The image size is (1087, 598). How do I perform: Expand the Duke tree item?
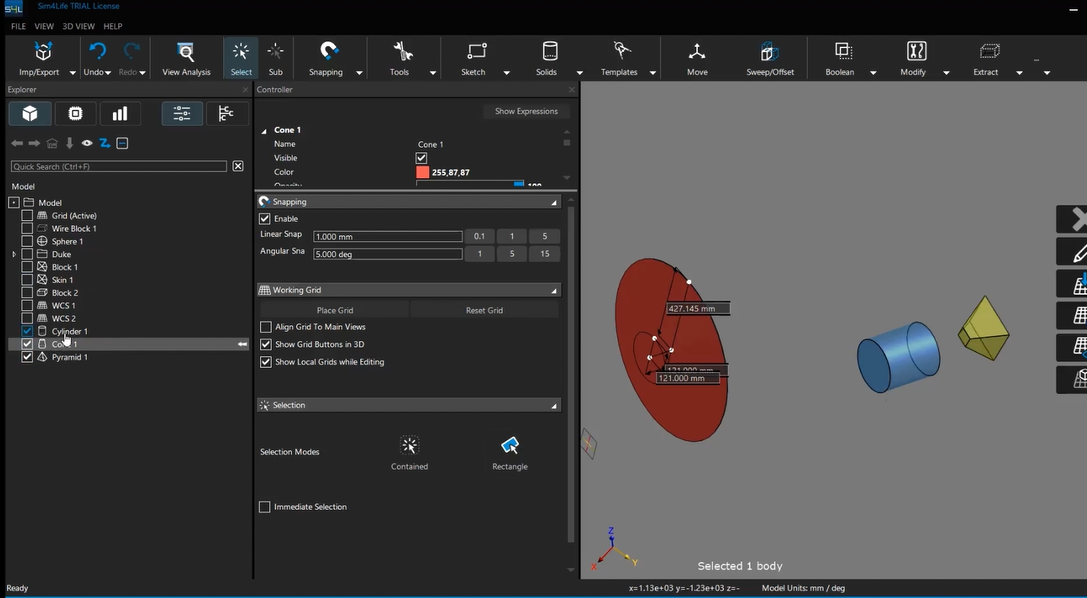pos(14,255)
